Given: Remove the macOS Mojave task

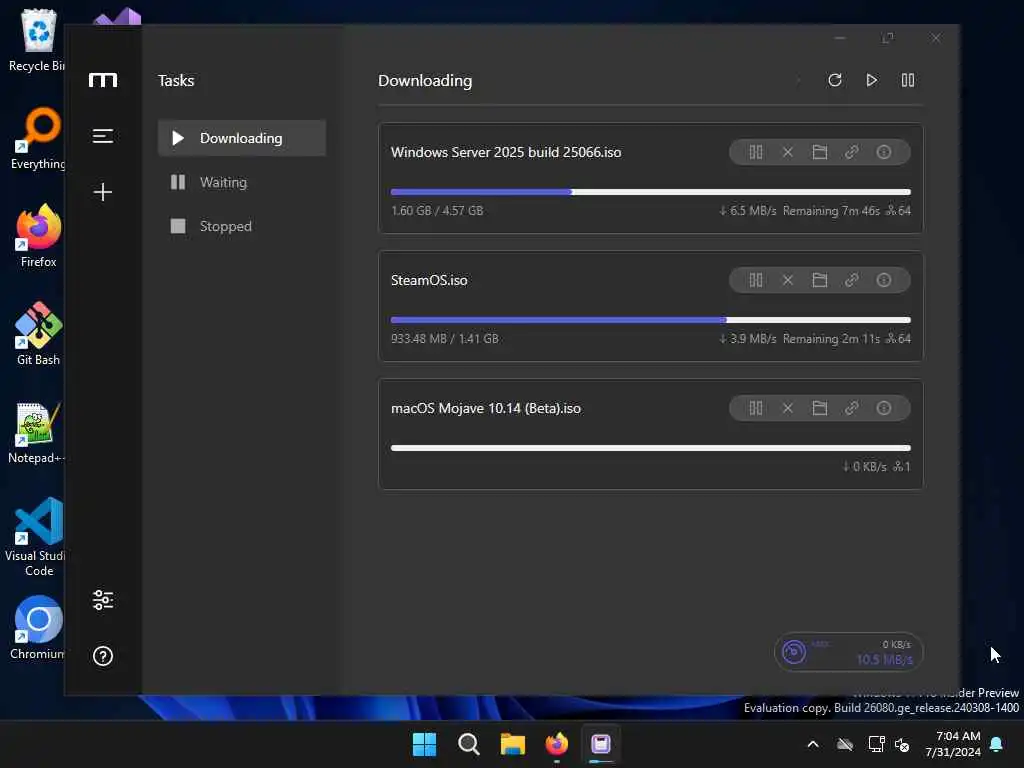Looking at the screenshot, I should pos(788,408).
